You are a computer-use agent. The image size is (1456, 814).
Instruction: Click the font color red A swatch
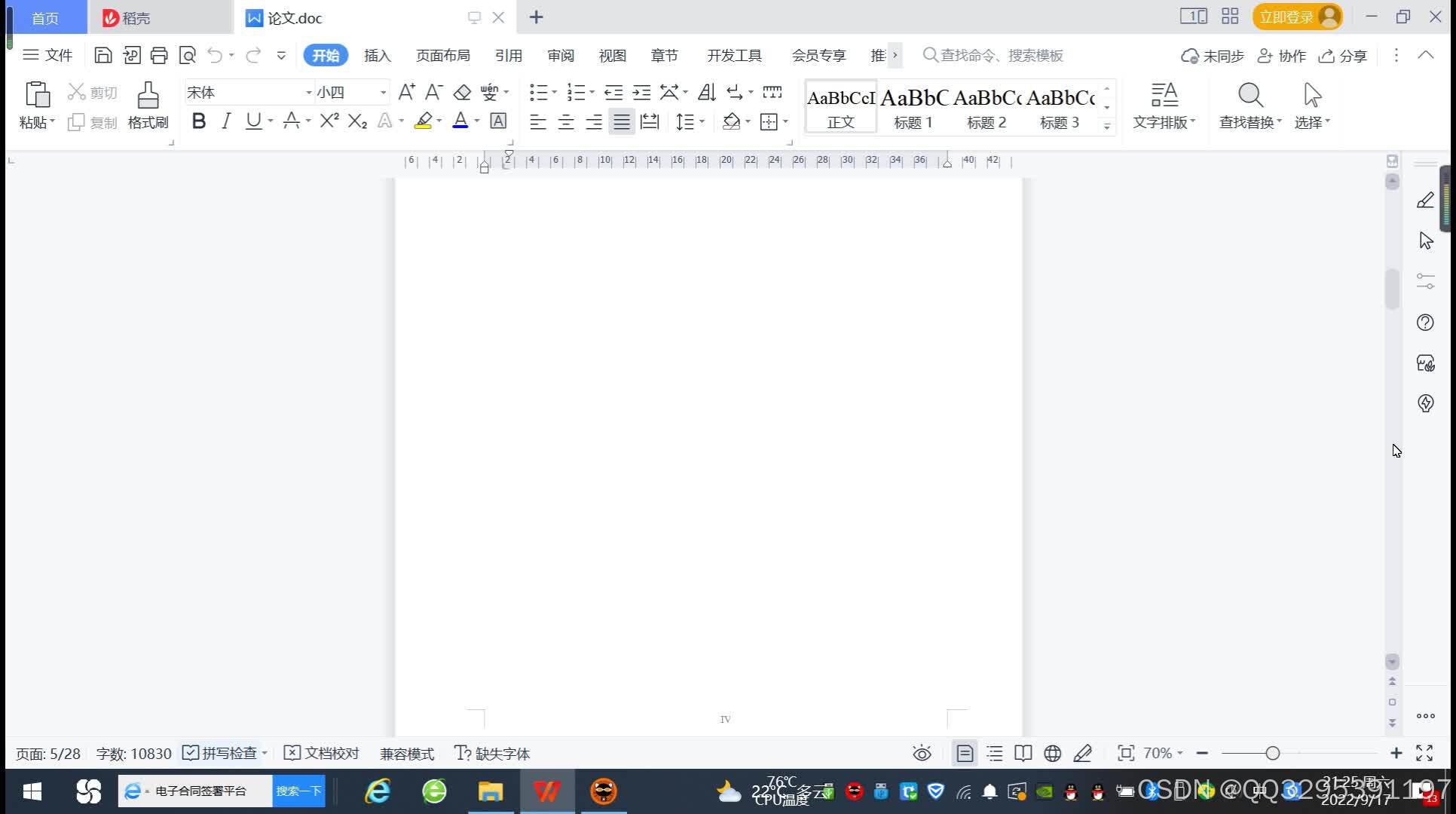point(460,121)
